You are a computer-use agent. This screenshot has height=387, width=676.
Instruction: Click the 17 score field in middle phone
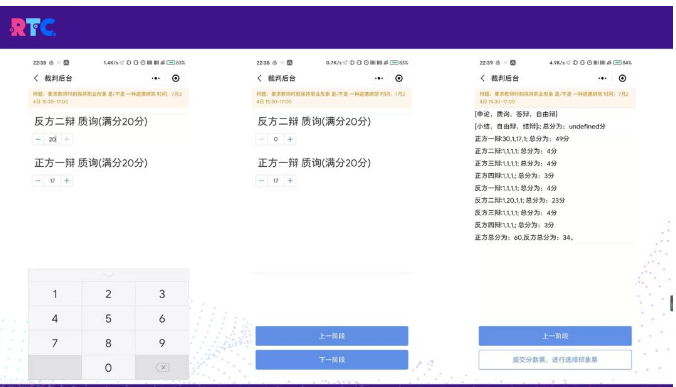coord(275,181)
